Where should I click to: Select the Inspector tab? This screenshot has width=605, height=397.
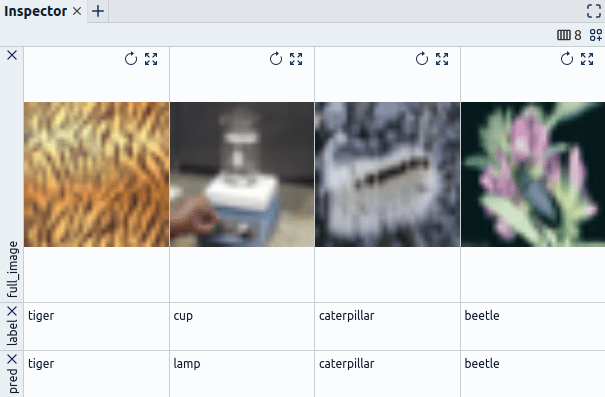[x=35, y=11]
